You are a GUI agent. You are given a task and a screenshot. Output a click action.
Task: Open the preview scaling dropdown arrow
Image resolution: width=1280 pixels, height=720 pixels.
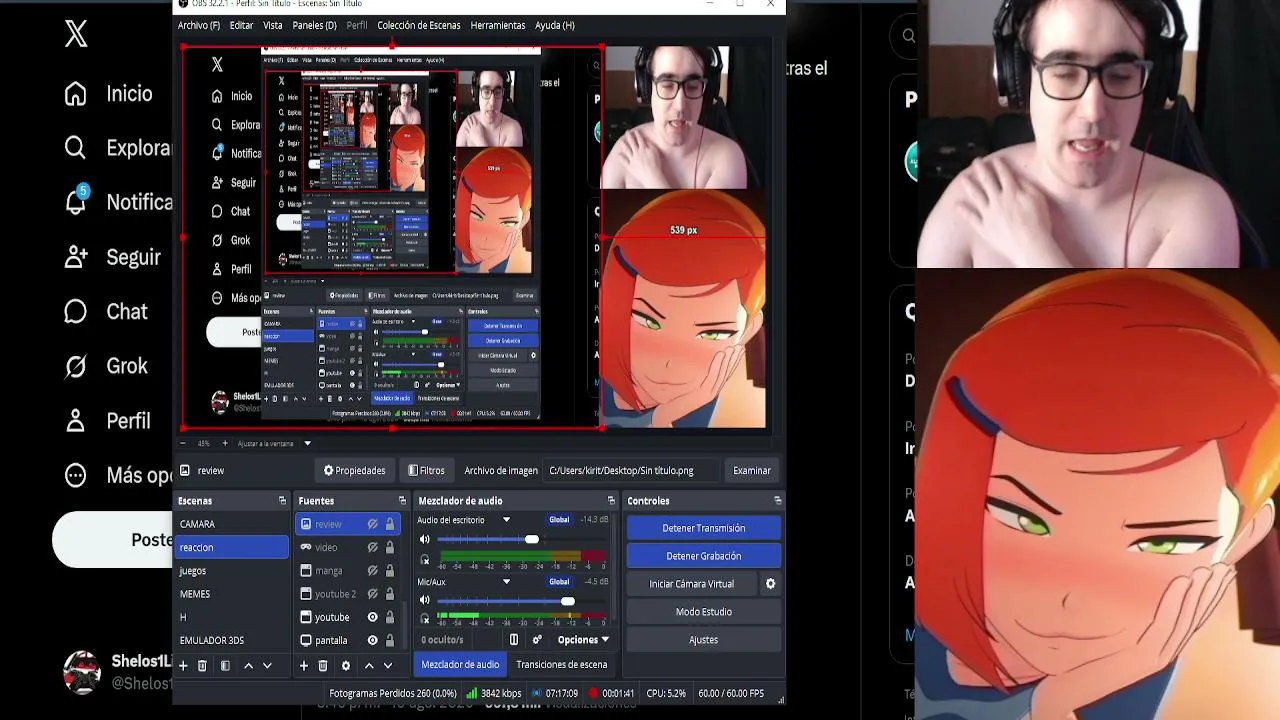pos(307,443)
